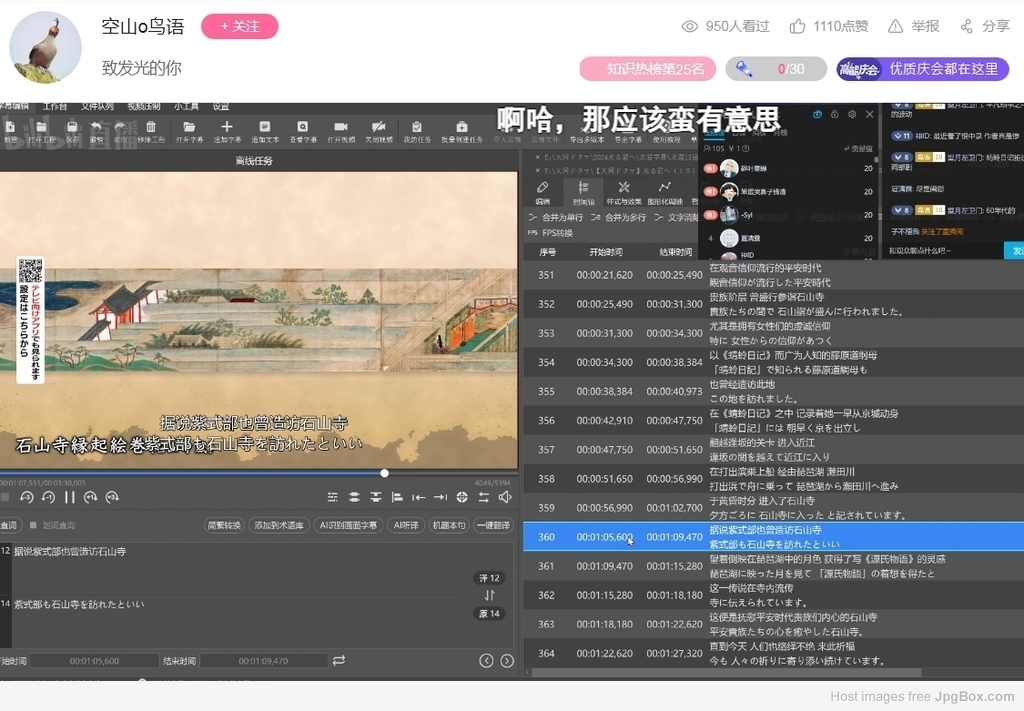The width and height of the screenshot is (1024, 711).
Task: Click the AI识别画面字幕 button
Action: point(348,525)
